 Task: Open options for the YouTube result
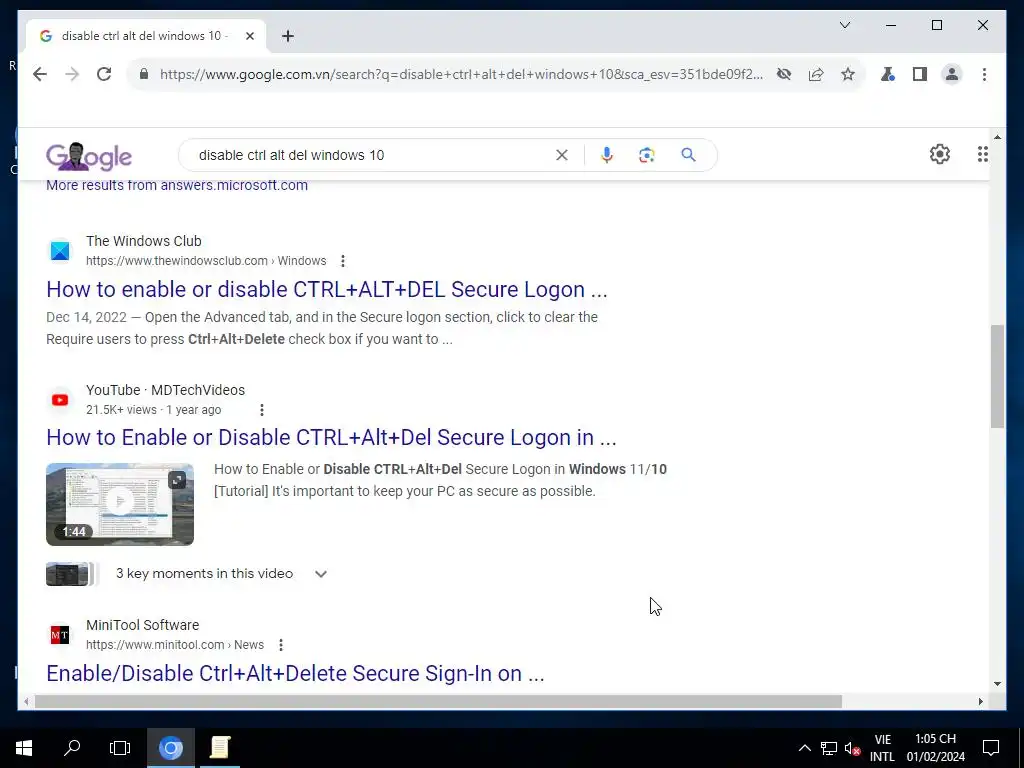click(x=262, y=410)
